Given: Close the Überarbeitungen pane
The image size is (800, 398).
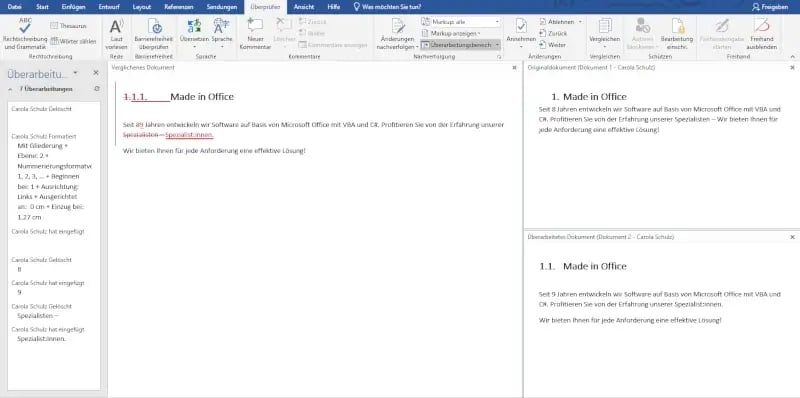Looking at the screenshot, I should [x=96, y=73].
